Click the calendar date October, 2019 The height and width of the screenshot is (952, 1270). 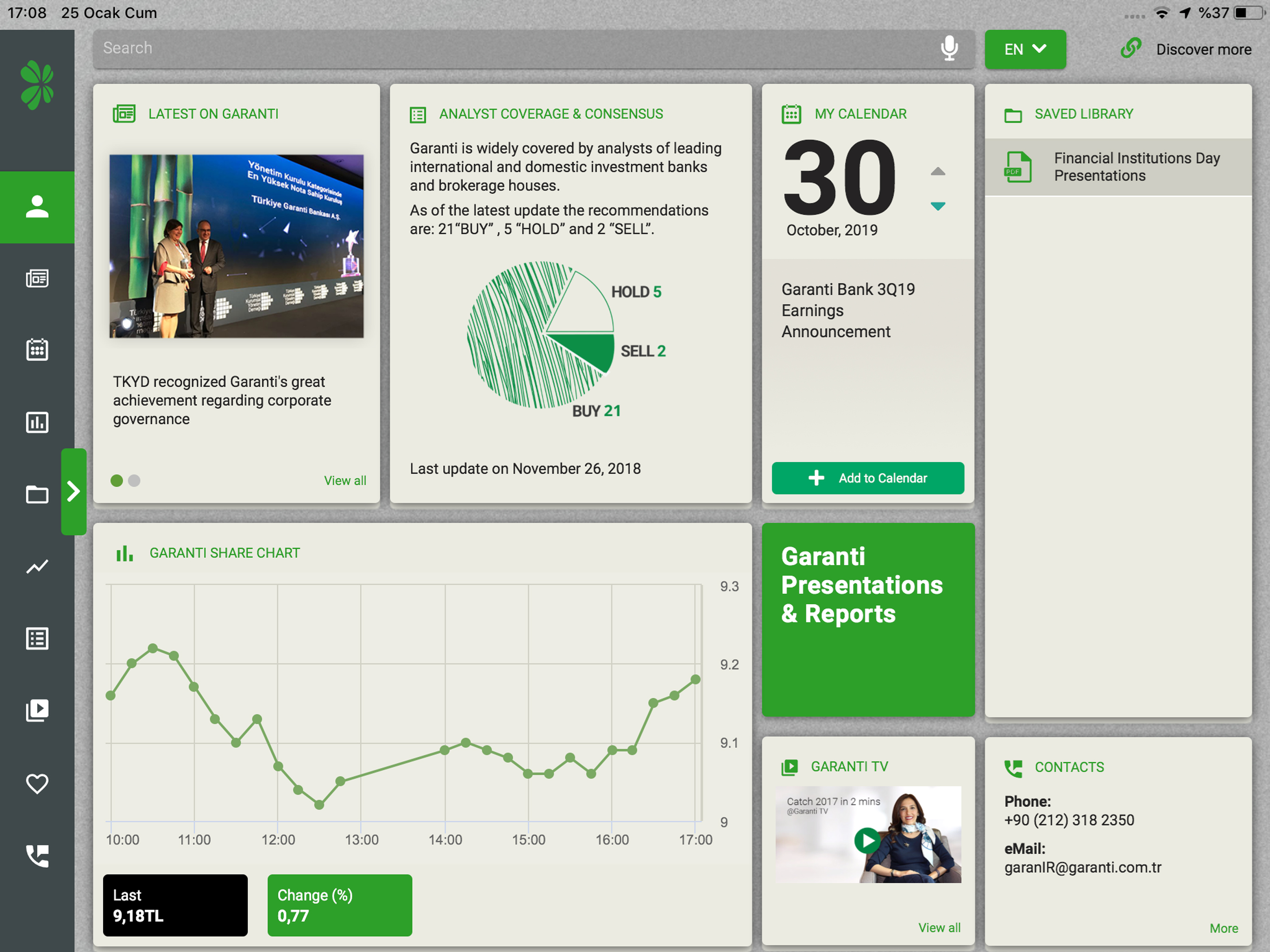(831, 230)
